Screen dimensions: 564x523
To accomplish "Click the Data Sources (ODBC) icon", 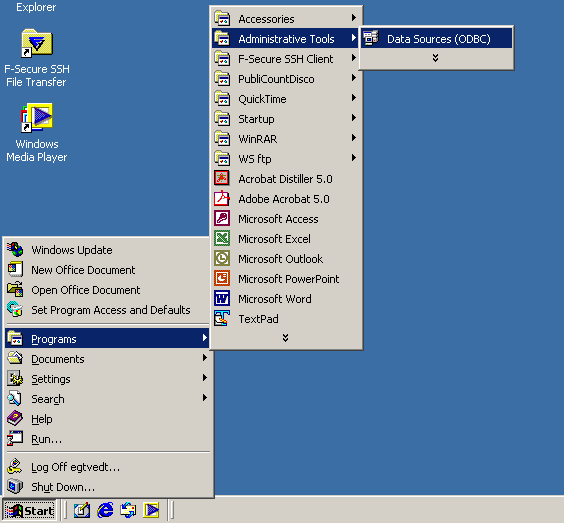I will 371,38.
